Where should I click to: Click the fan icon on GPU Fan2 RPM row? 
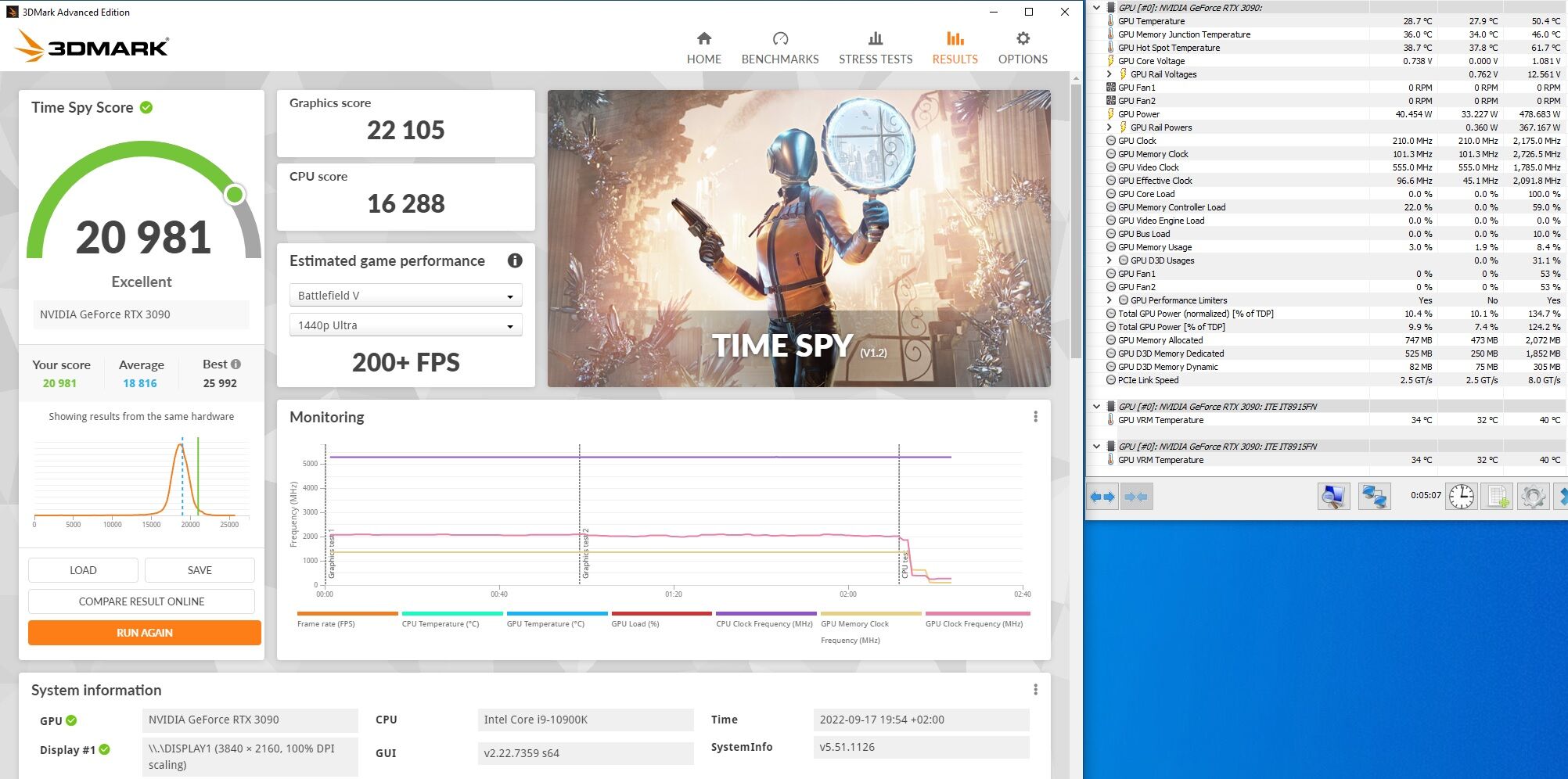point(1110,101)
